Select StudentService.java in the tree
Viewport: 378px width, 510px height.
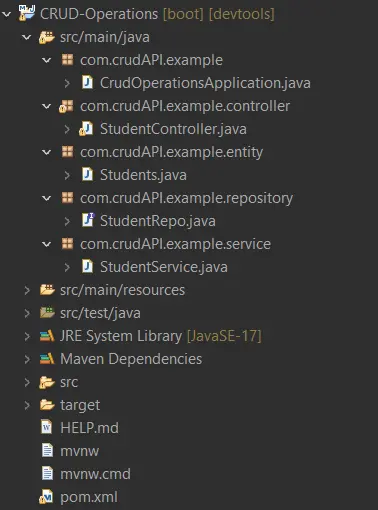[164, 267]
